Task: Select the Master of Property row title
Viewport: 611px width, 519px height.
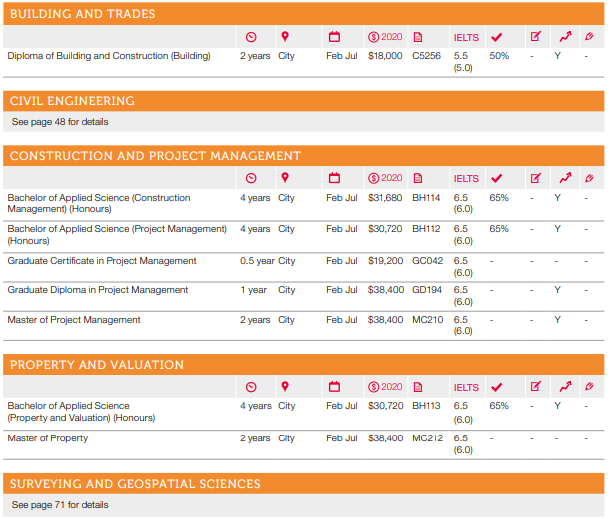Action: (x=48, y=438)
